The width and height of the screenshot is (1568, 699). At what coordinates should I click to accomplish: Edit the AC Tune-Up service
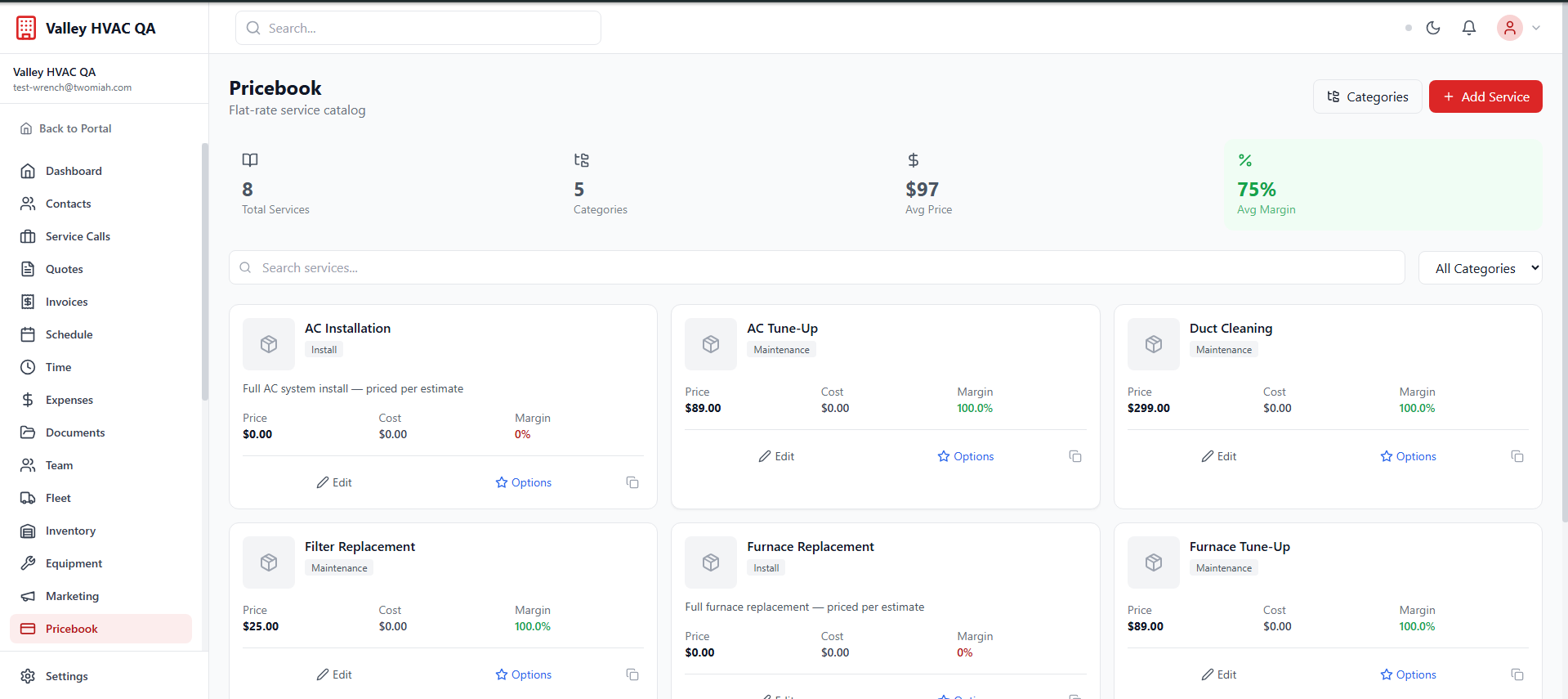[776, 456]
